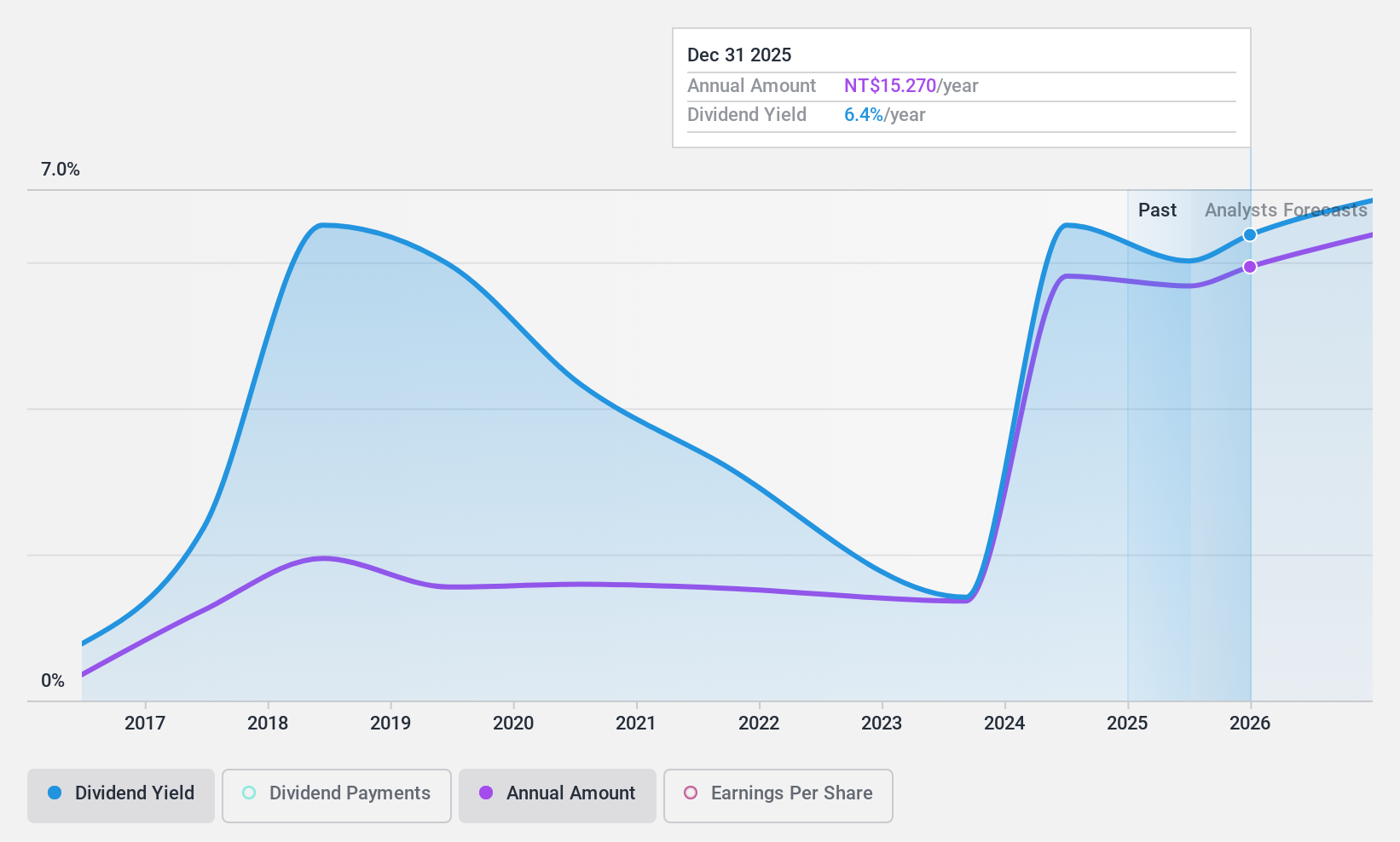Click the Annual Amount label in tooltip

pos(752,86)
